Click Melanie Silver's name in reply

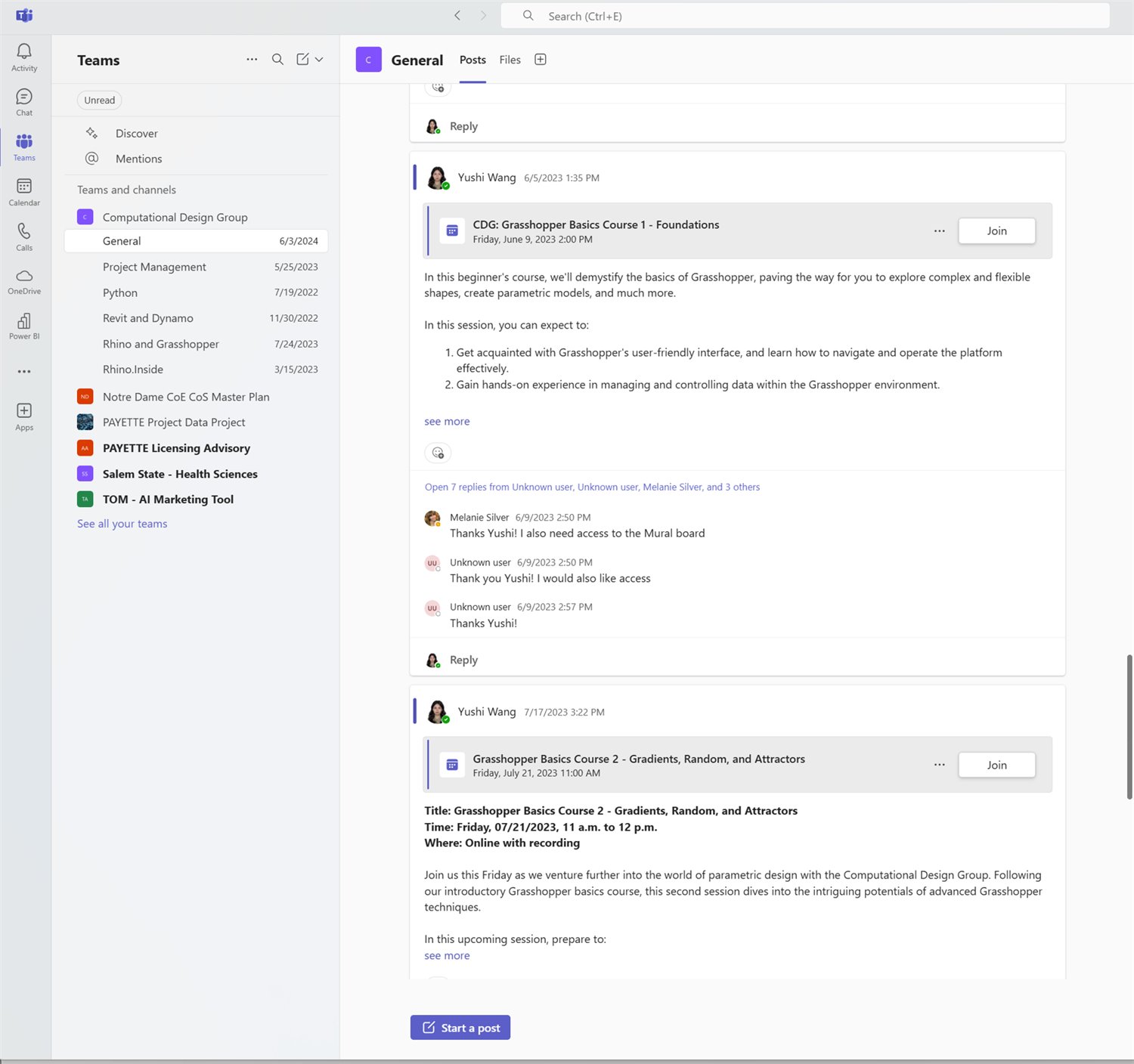(479, 518)
